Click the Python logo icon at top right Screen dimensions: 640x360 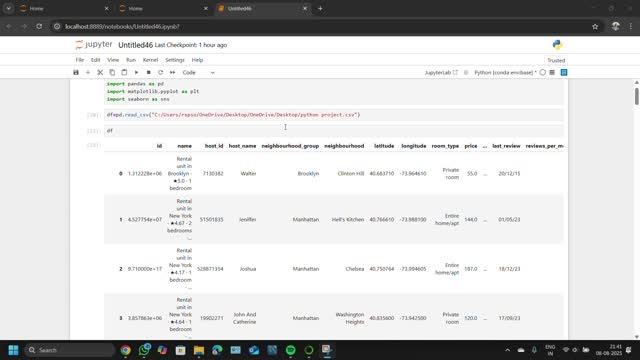(557, 44)
